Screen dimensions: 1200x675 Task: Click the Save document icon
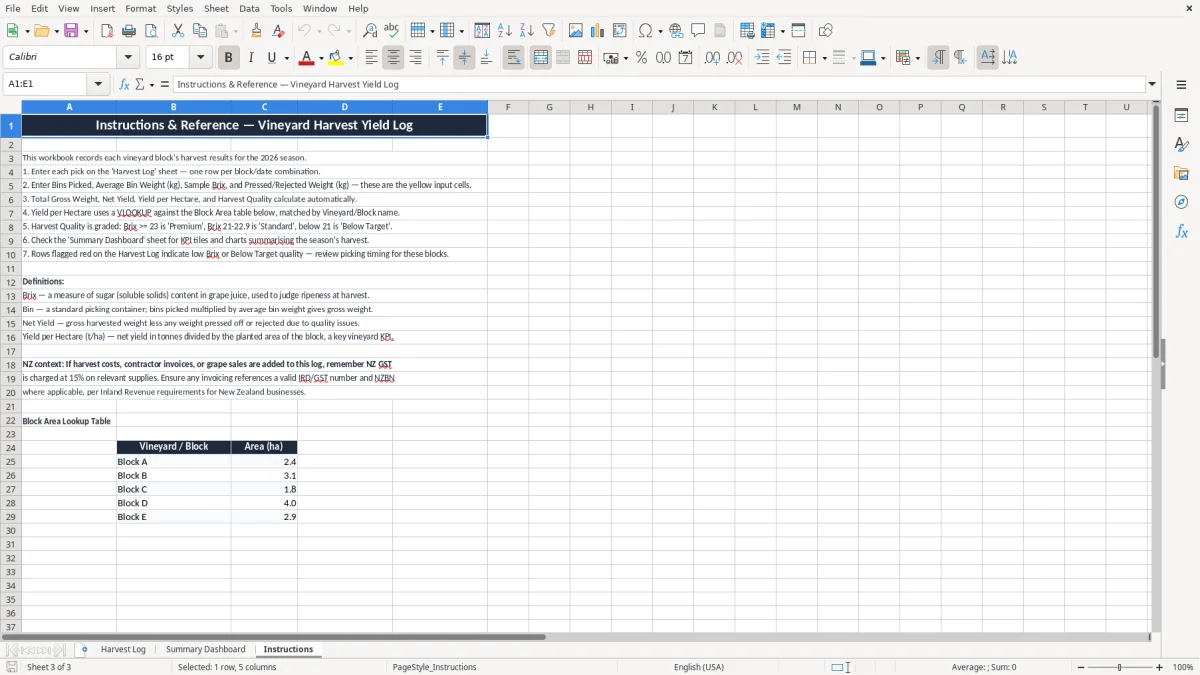tap(71, 31)
